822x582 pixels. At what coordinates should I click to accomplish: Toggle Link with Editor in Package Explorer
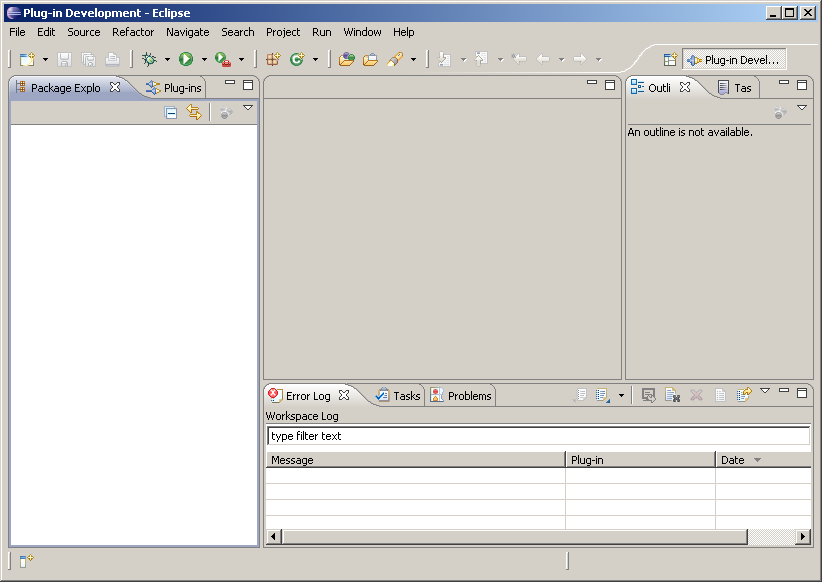tap(194, 112)
